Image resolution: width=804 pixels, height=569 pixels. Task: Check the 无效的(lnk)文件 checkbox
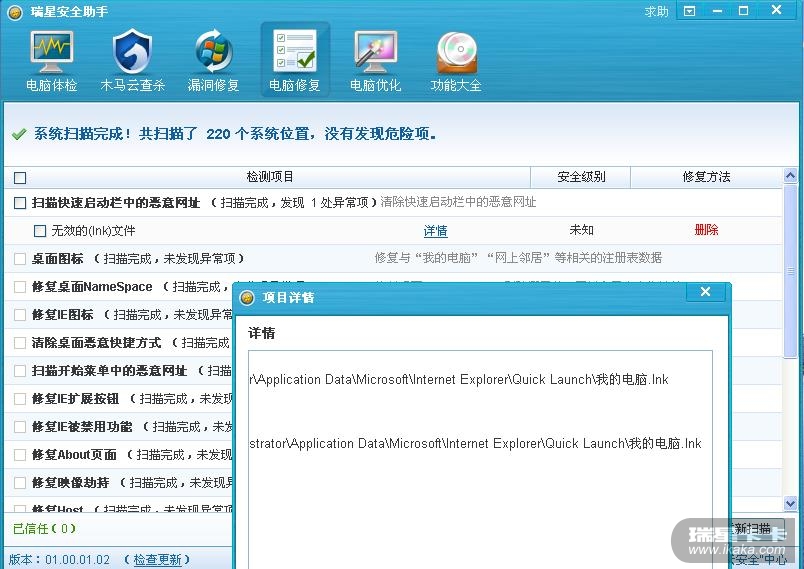[40, 231]
